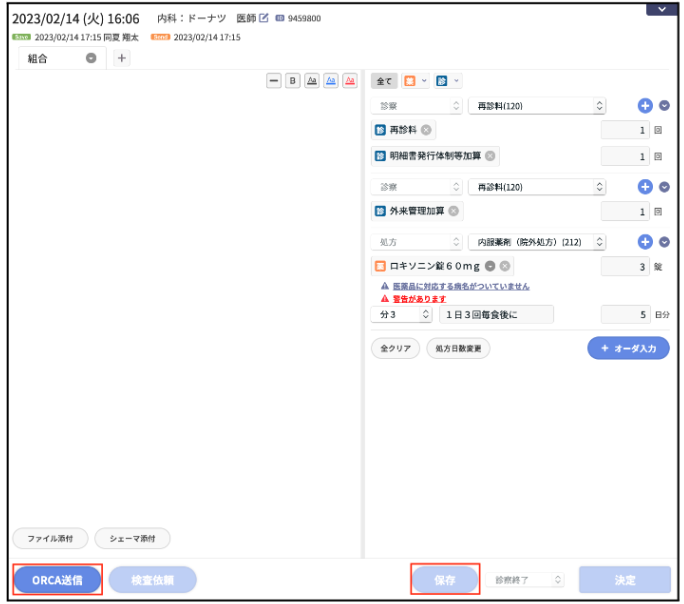The image size is (684, 604).
Task: Show all order types with 全て filter
Action: tap(383, 81)
